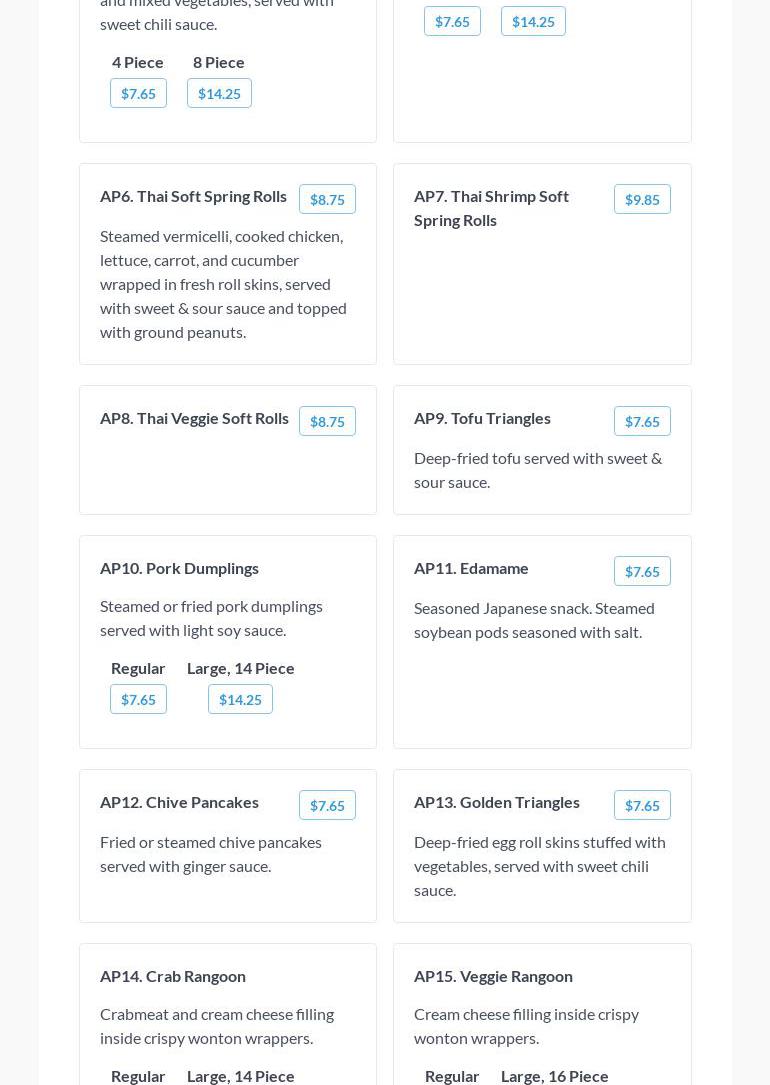770x1085 pixels.
Task: Click the $8.75 price for Thai Soft Spring Rolls
Action: pyautogui.click(x=327, y=200)
